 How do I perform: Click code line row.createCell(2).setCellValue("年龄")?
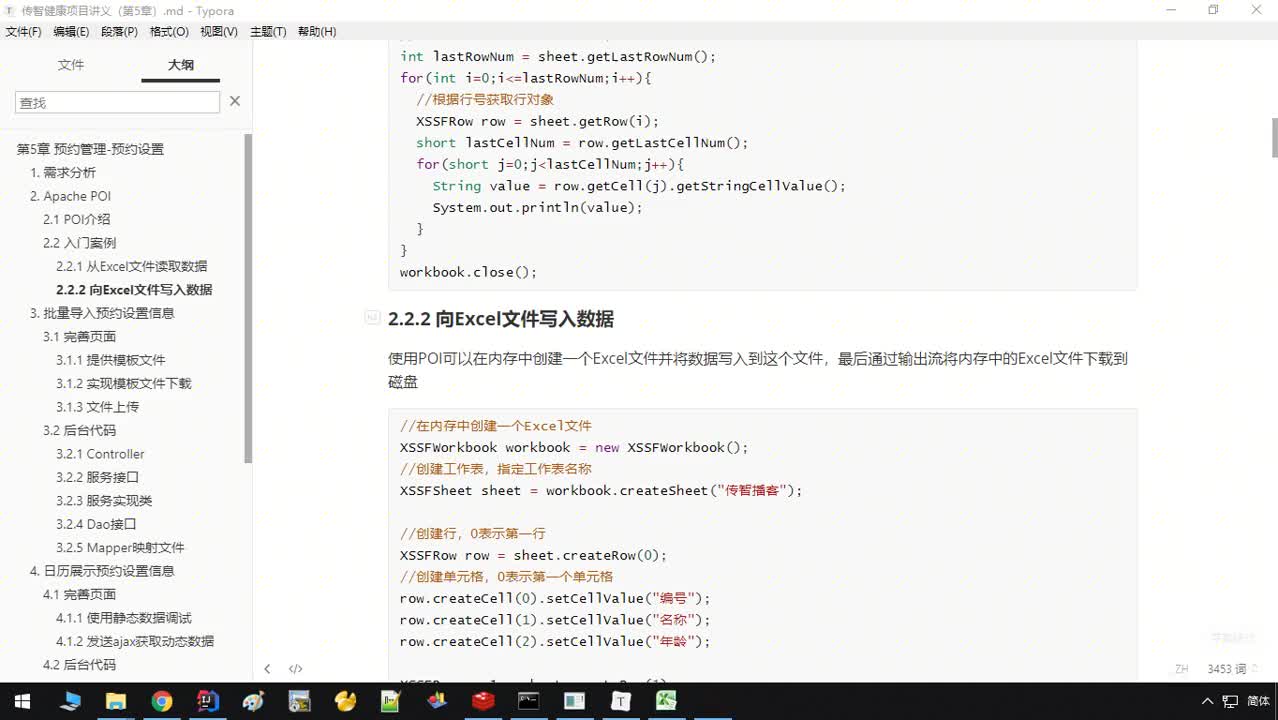[555, 641]
